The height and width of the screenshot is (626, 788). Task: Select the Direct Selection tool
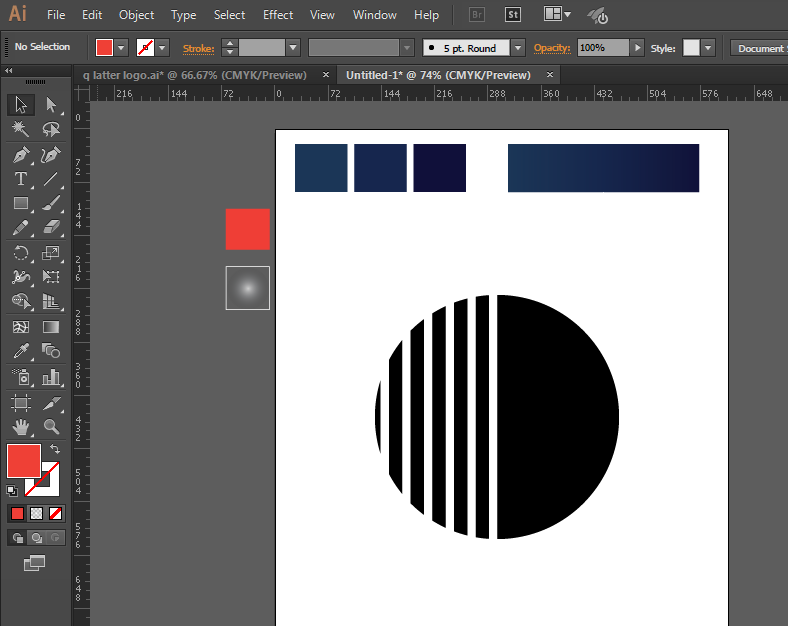tap(51, 105)
